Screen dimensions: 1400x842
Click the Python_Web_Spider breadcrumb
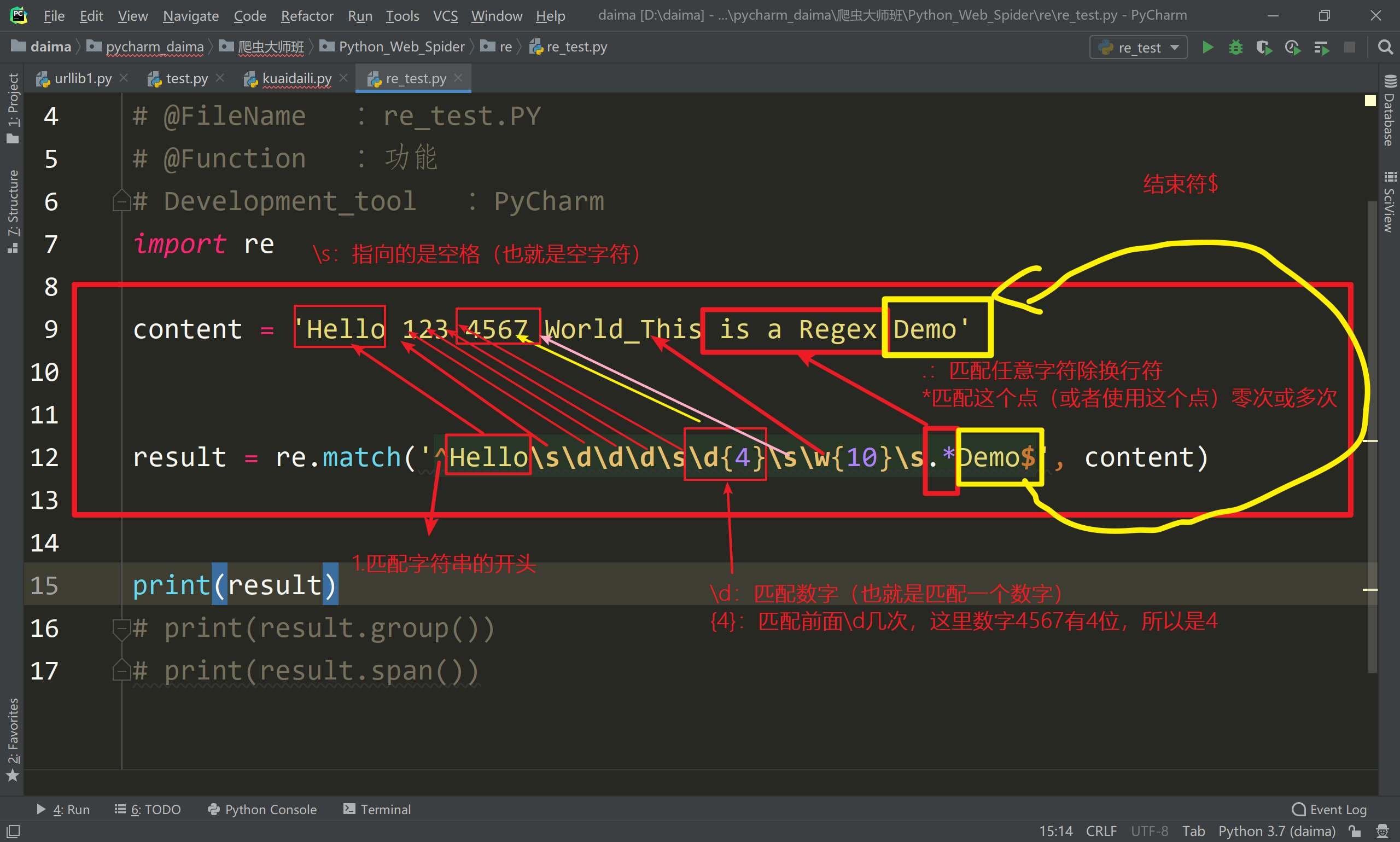click(x=392, y=47)
